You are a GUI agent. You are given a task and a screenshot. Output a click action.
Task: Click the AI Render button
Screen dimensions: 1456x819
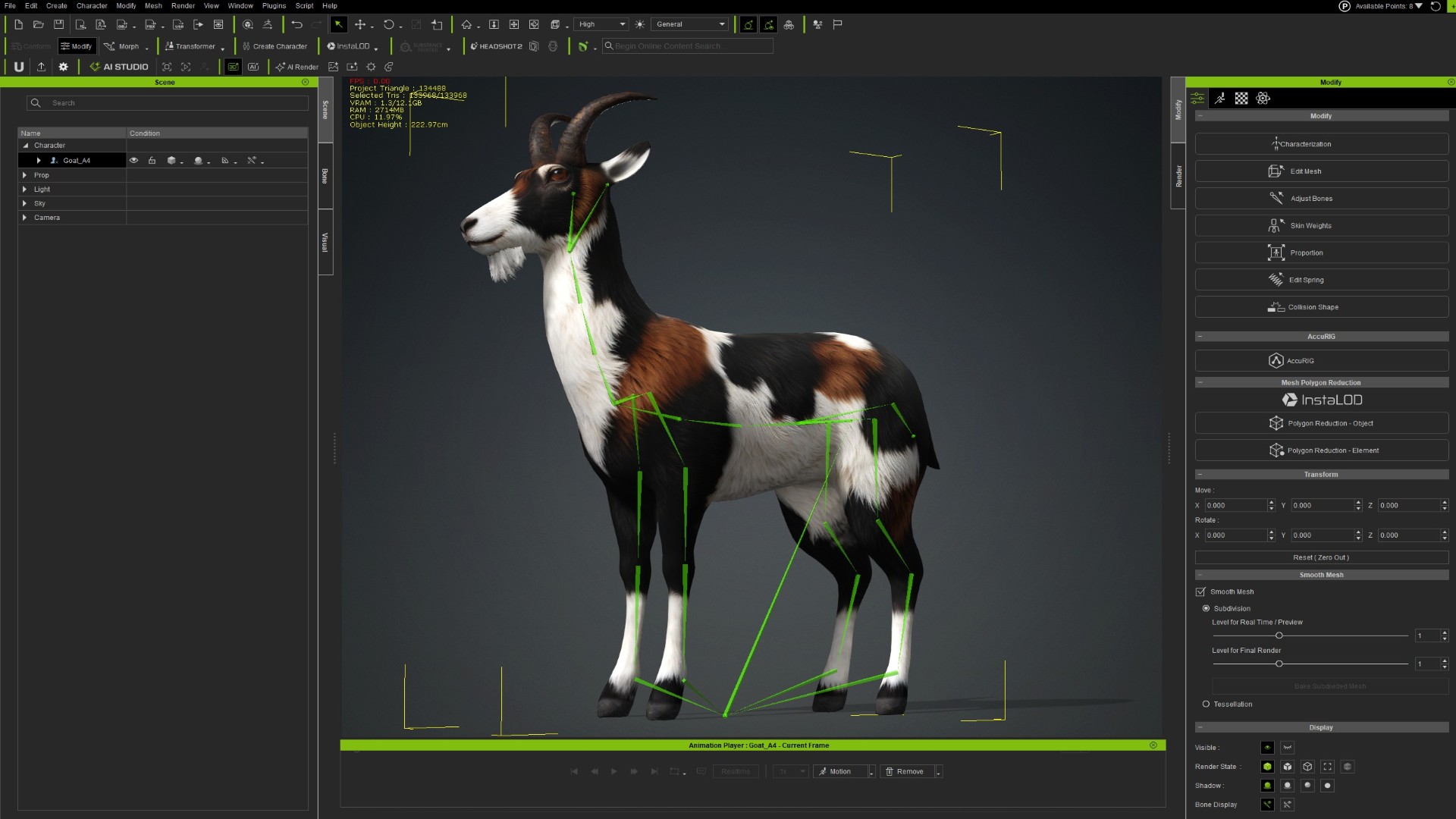click(297, 67)
